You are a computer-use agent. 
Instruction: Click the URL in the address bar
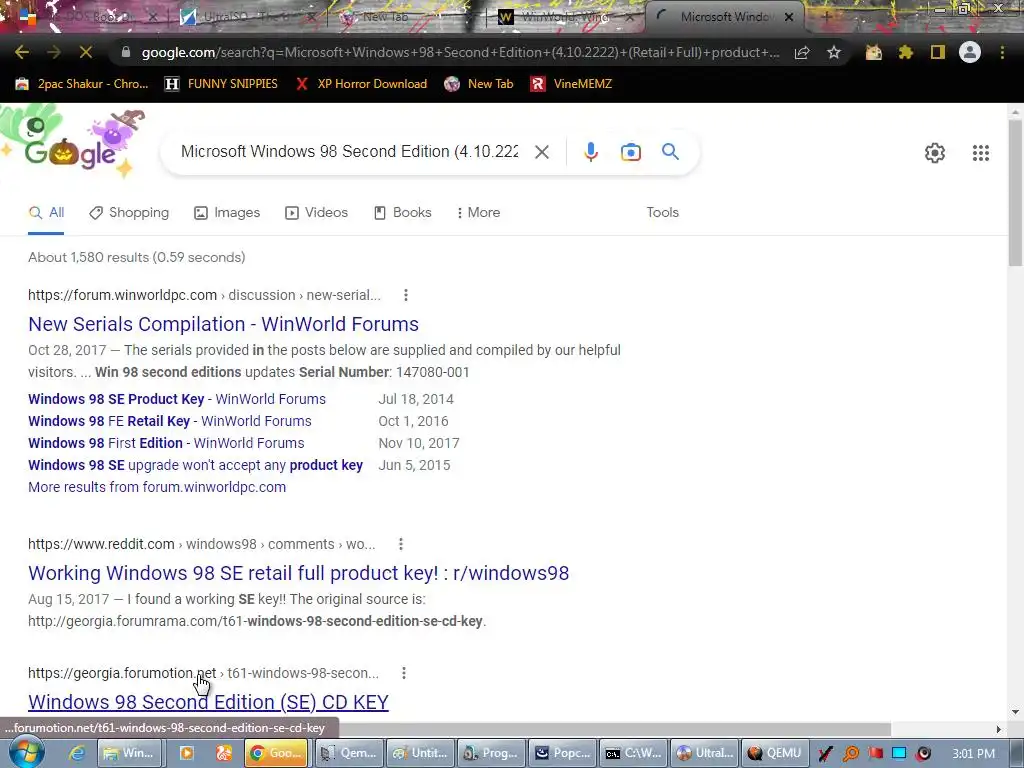[x=460, y=52]
